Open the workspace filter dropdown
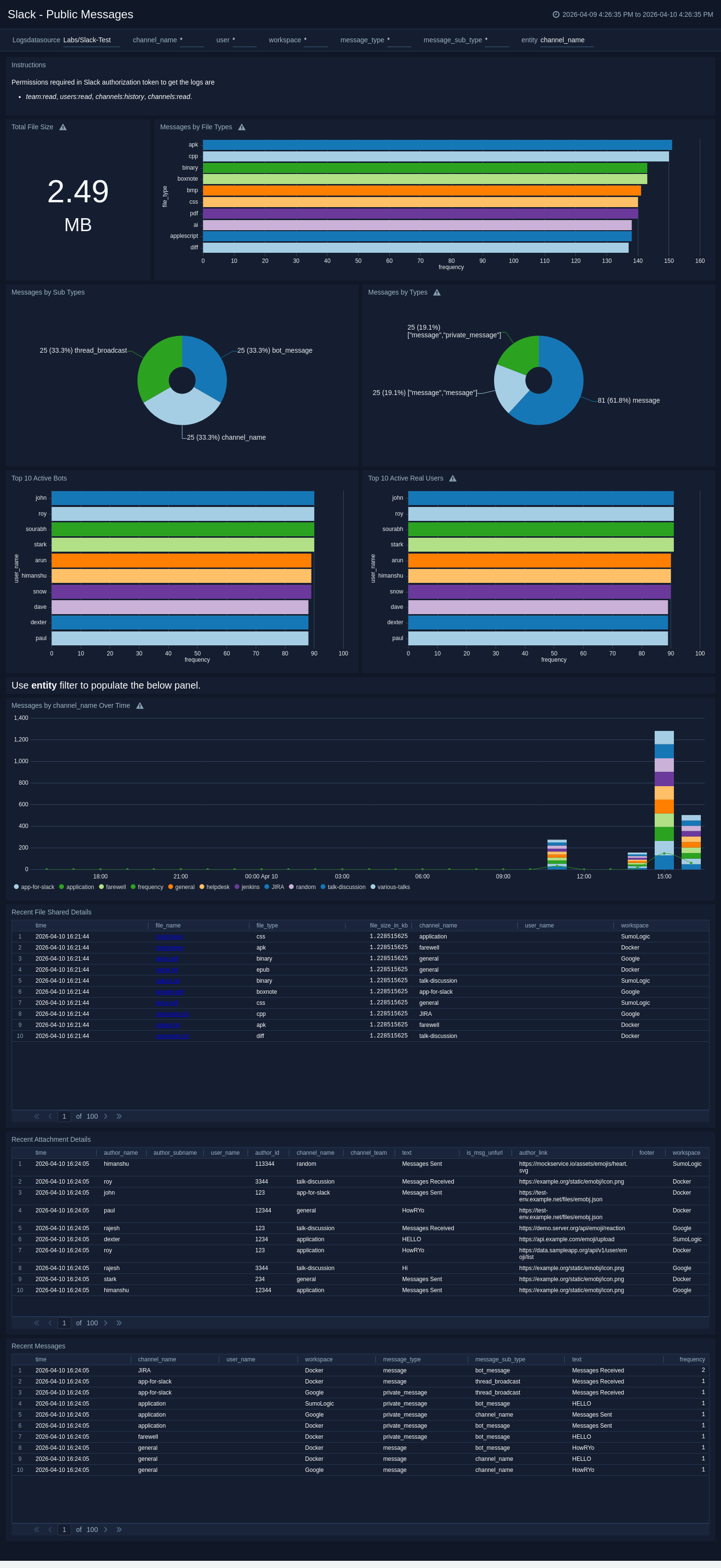This screenshot has width=721, height=1568. (x=315, y=40)
